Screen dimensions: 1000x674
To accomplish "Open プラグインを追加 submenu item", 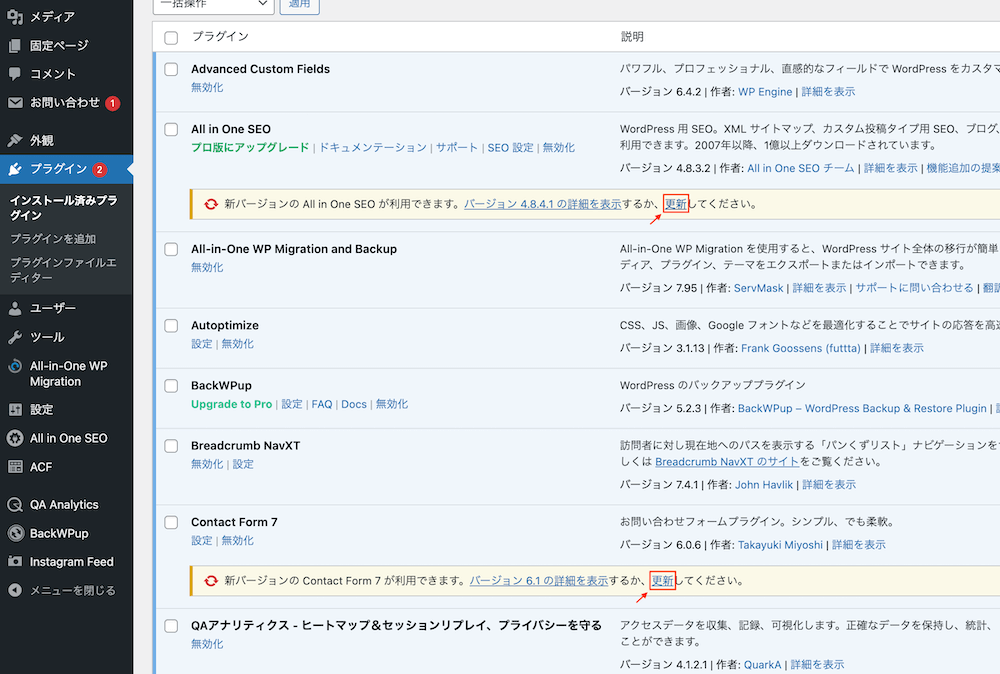I will coord(53,239).
